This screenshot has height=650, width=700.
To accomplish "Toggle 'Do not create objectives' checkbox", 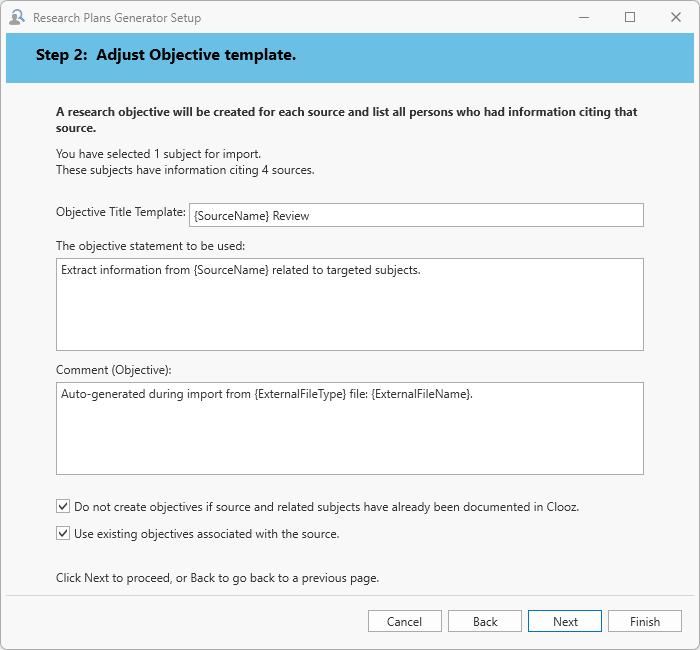I will (64, 507).
